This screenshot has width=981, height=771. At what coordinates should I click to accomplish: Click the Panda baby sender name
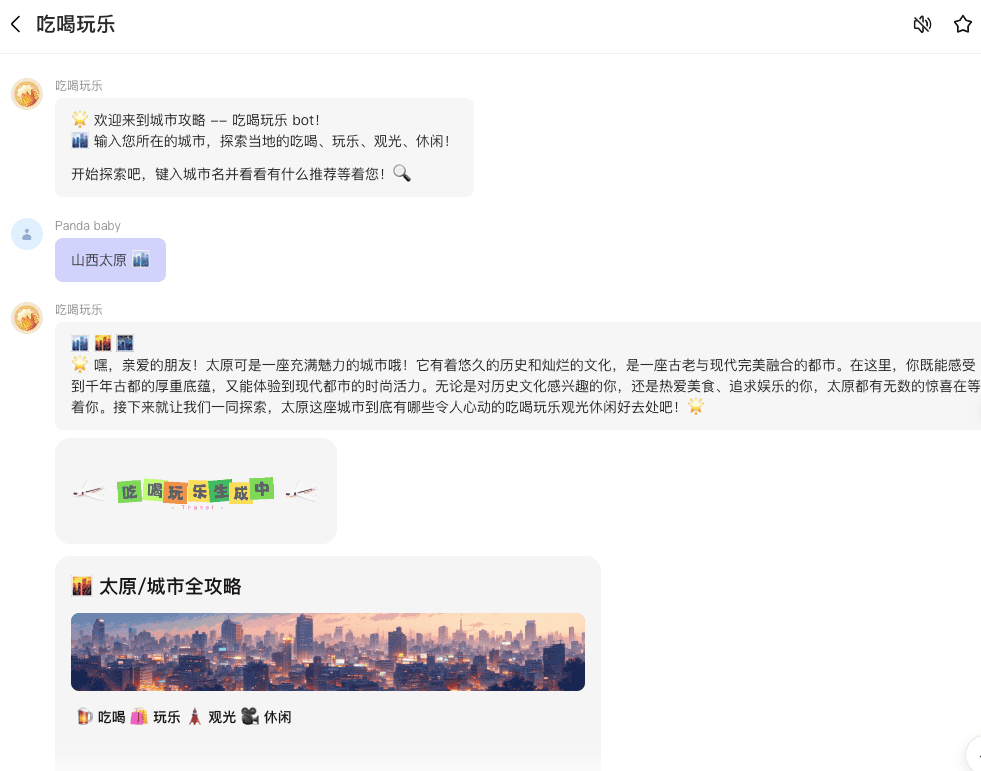pos(88,226)
